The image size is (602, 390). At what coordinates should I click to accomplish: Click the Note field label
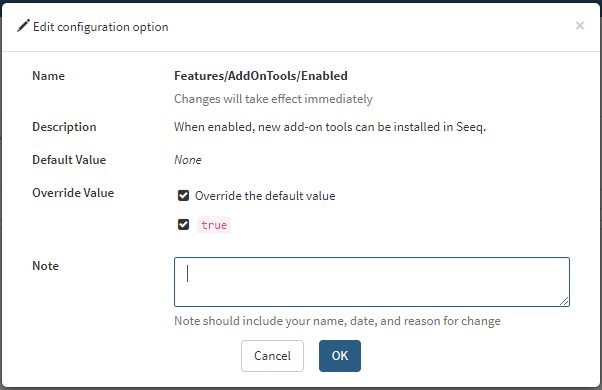tap(46, 266)
